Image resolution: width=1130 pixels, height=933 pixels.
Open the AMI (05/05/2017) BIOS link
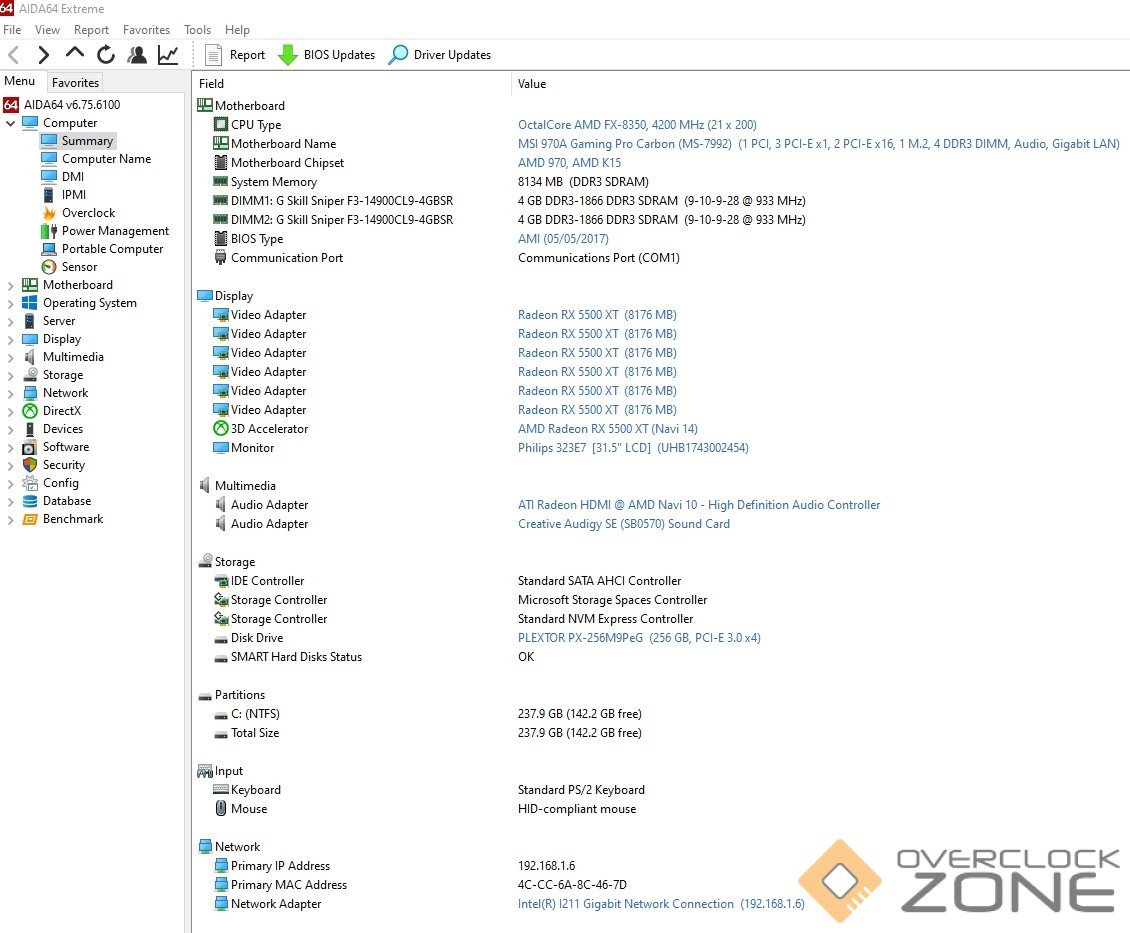pos(563,238)
